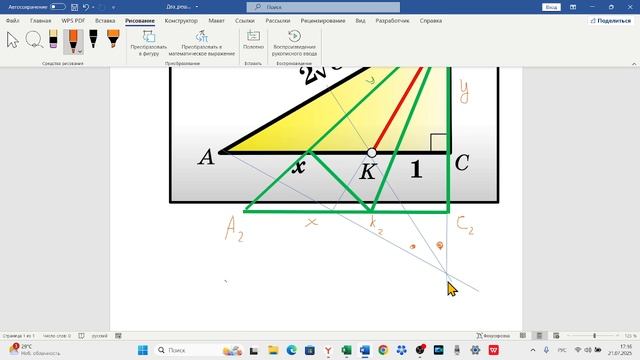This screenshot has width=640, height=360.
Task: Click the macro recording status icon
Action: 118,336
